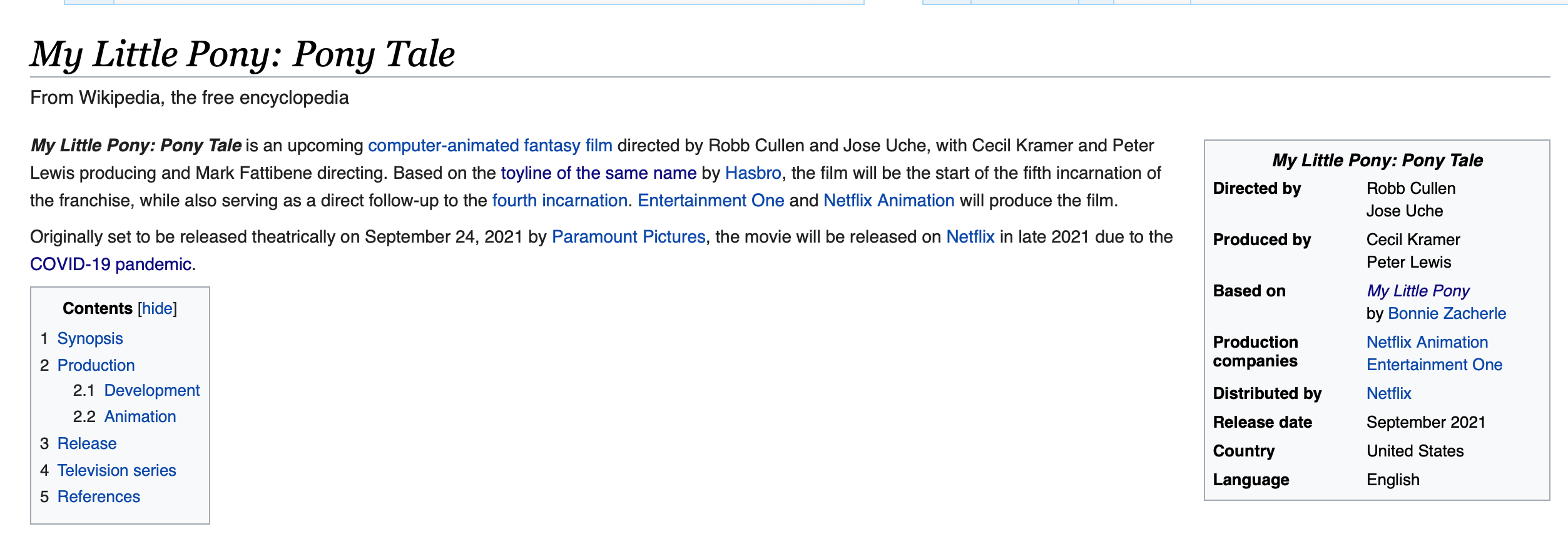
Task: Open Entertainment One link in the intro paragraph
Action: pos(711,201)
